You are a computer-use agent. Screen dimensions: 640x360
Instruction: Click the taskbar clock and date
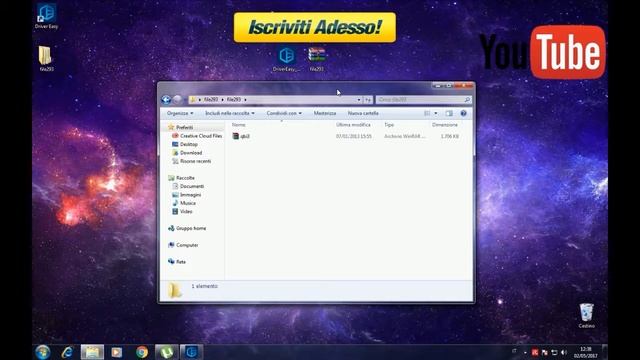pos(586,352)
